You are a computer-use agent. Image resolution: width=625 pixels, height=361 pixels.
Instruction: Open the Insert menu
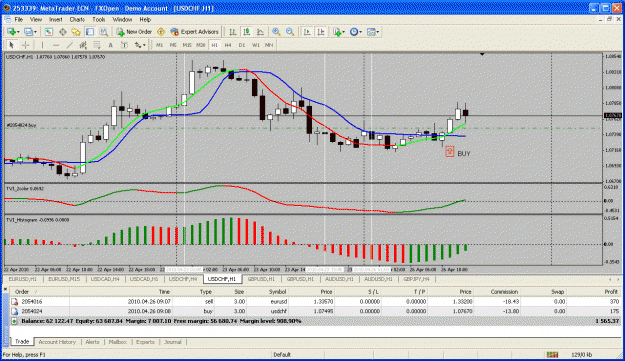coord(55,20)
